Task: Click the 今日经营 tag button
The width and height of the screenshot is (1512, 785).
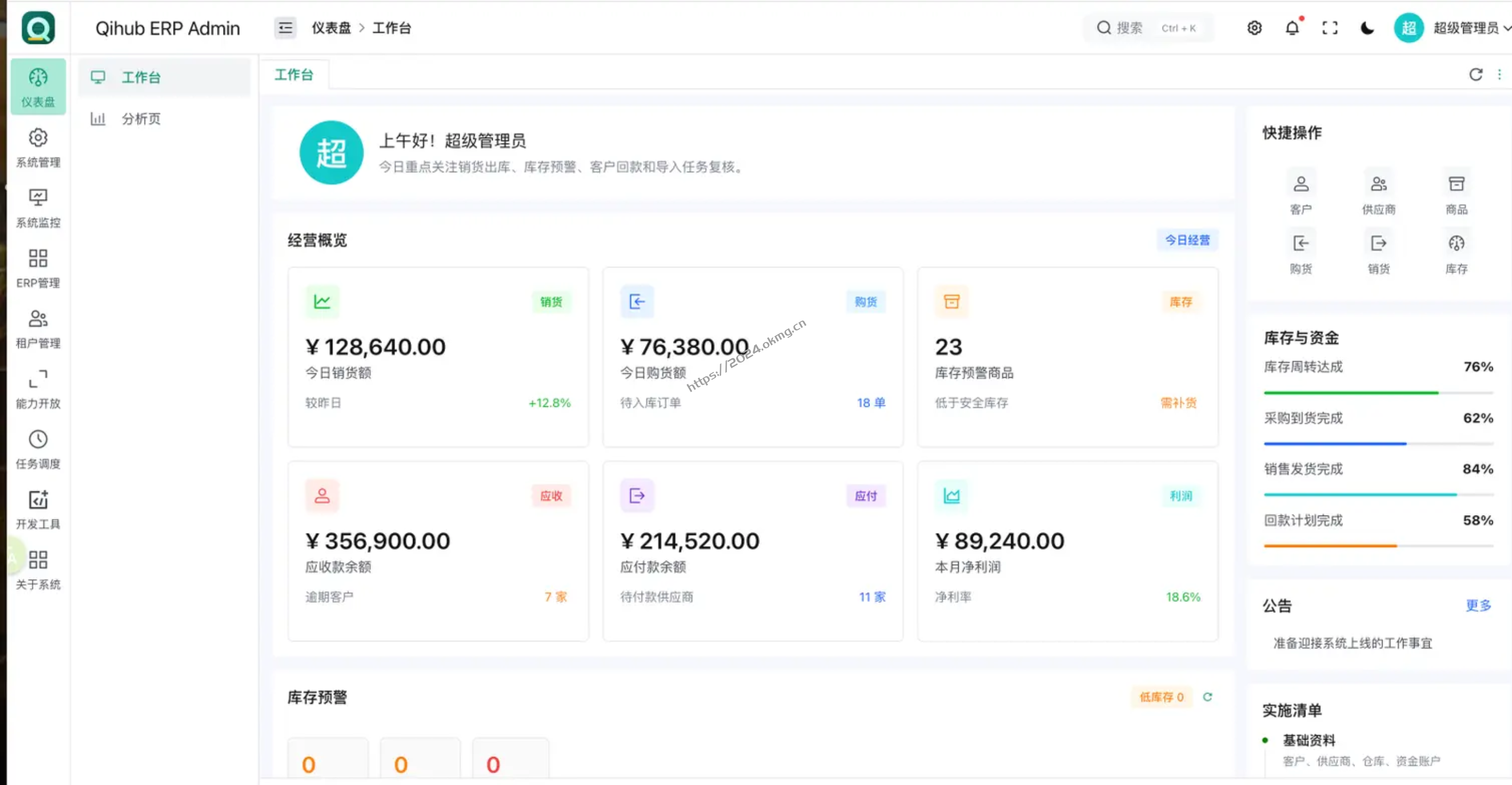Action: (x=1187, y=240)
